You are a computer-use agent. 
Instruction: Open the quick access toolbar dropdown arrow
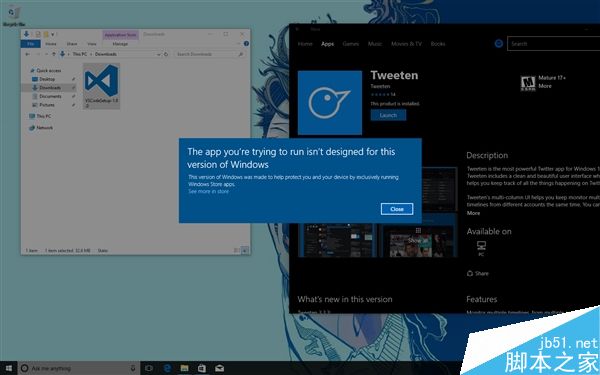(53, 34)
